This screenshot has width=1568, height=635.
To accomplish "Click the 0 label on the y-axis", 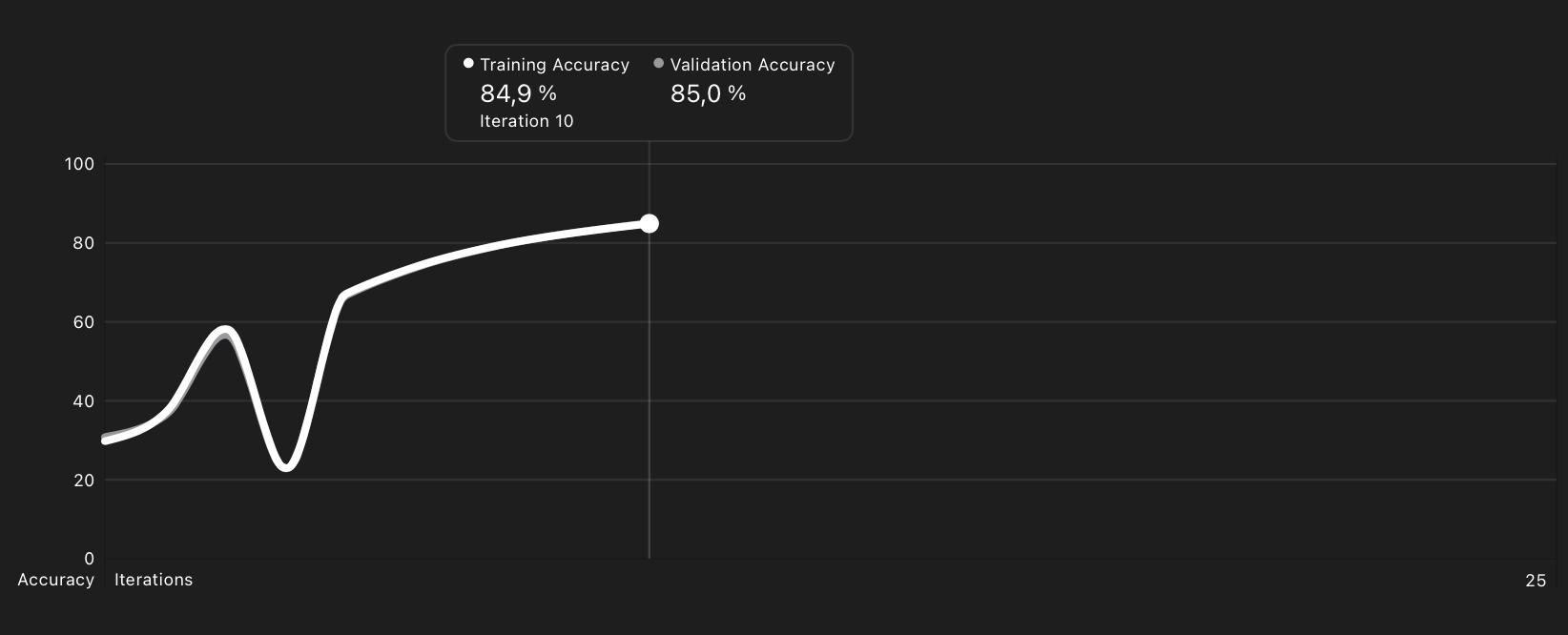I will [90, 559].
